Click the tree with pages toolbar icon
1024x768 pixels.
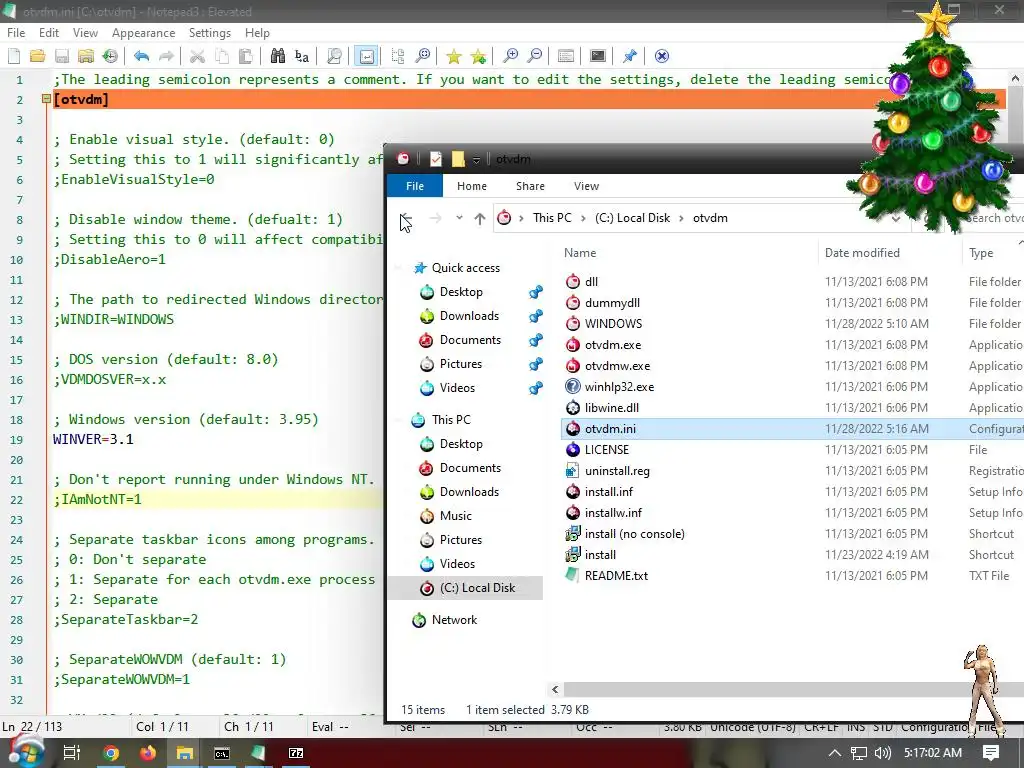(398, 56)
